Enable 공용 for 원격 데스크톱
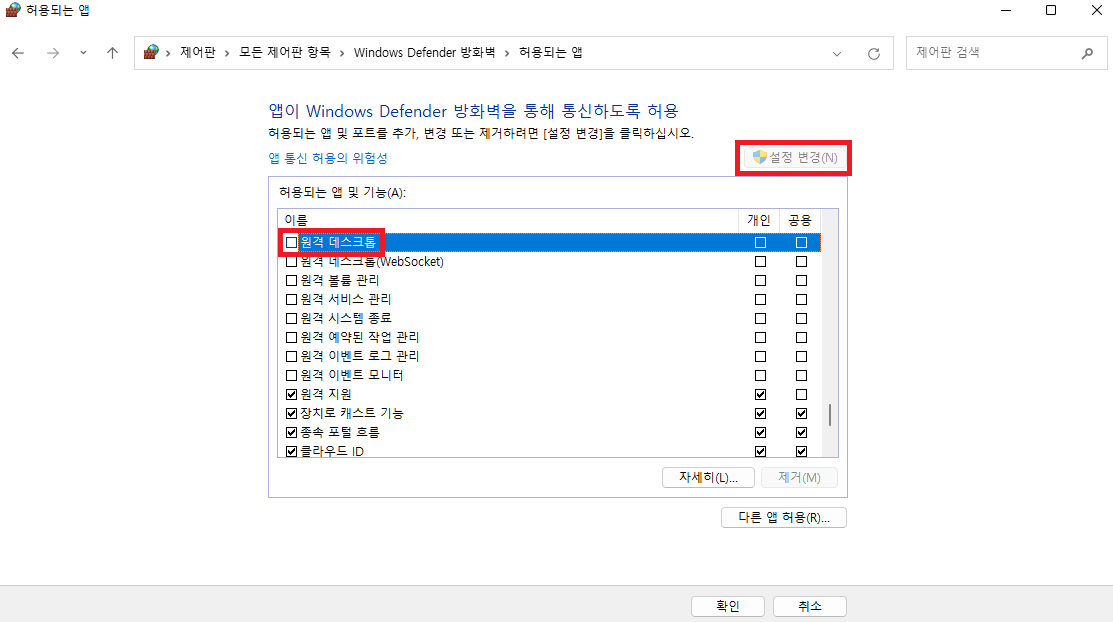The width and height of the screenshot is (1113, 622). click(x=801, y=243)
